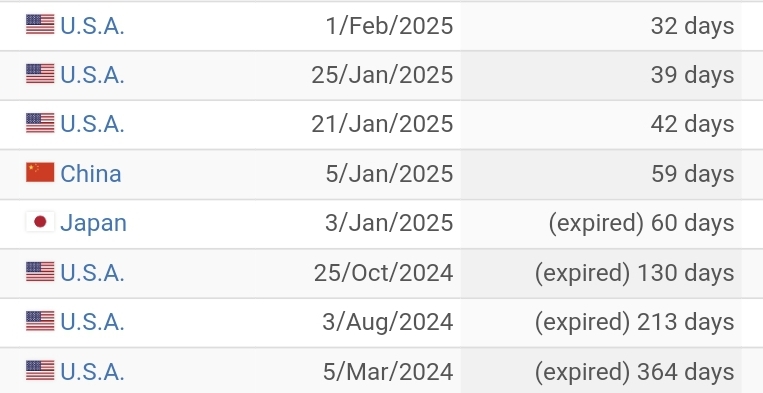Screen dimensions: 763x393
Task: Open the China country link
Action: coord(91,174)
